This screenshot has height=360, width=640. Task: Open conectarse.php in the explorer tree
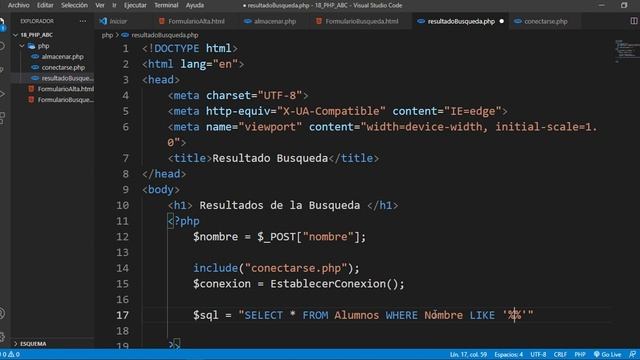63,67
